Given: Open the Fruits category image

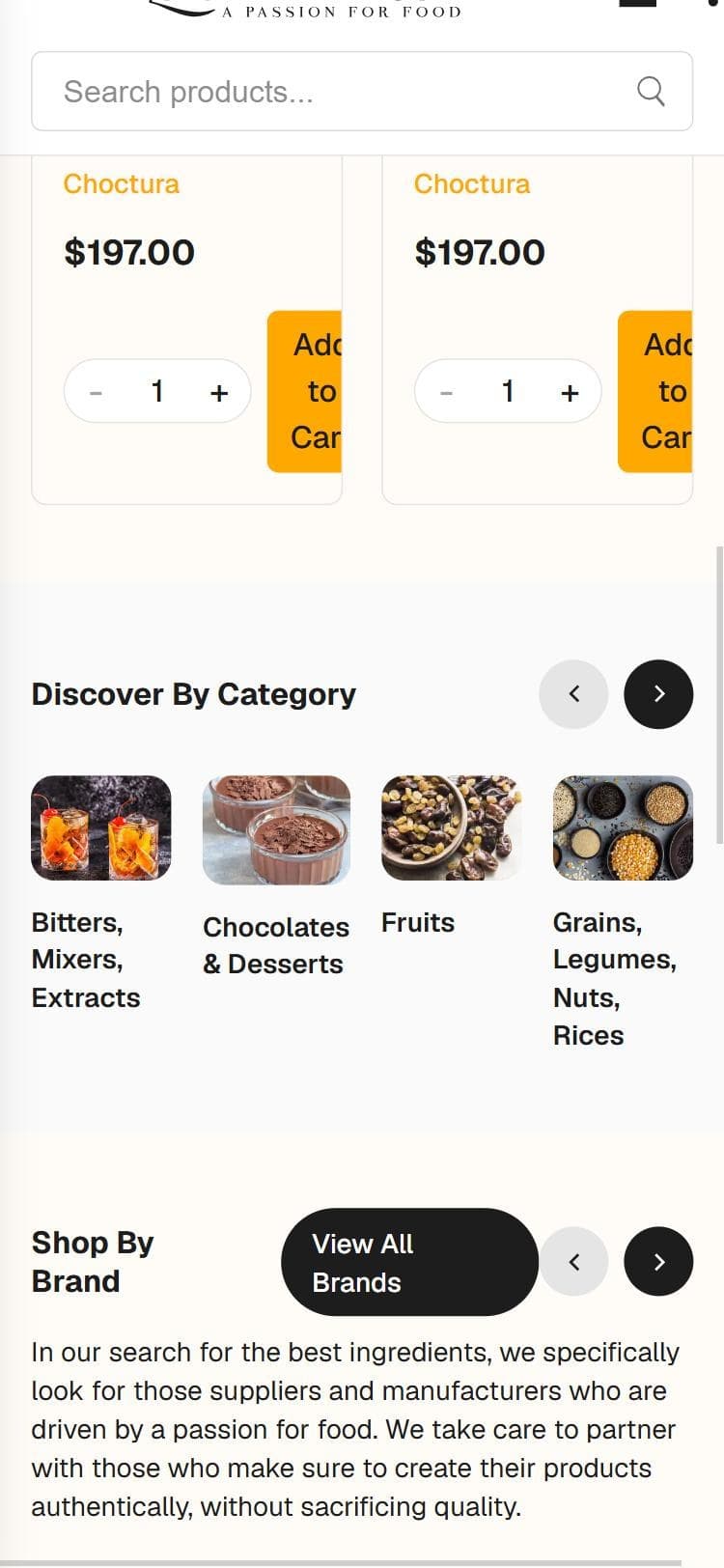Looking at the screenshot, I should pos(452,827).
